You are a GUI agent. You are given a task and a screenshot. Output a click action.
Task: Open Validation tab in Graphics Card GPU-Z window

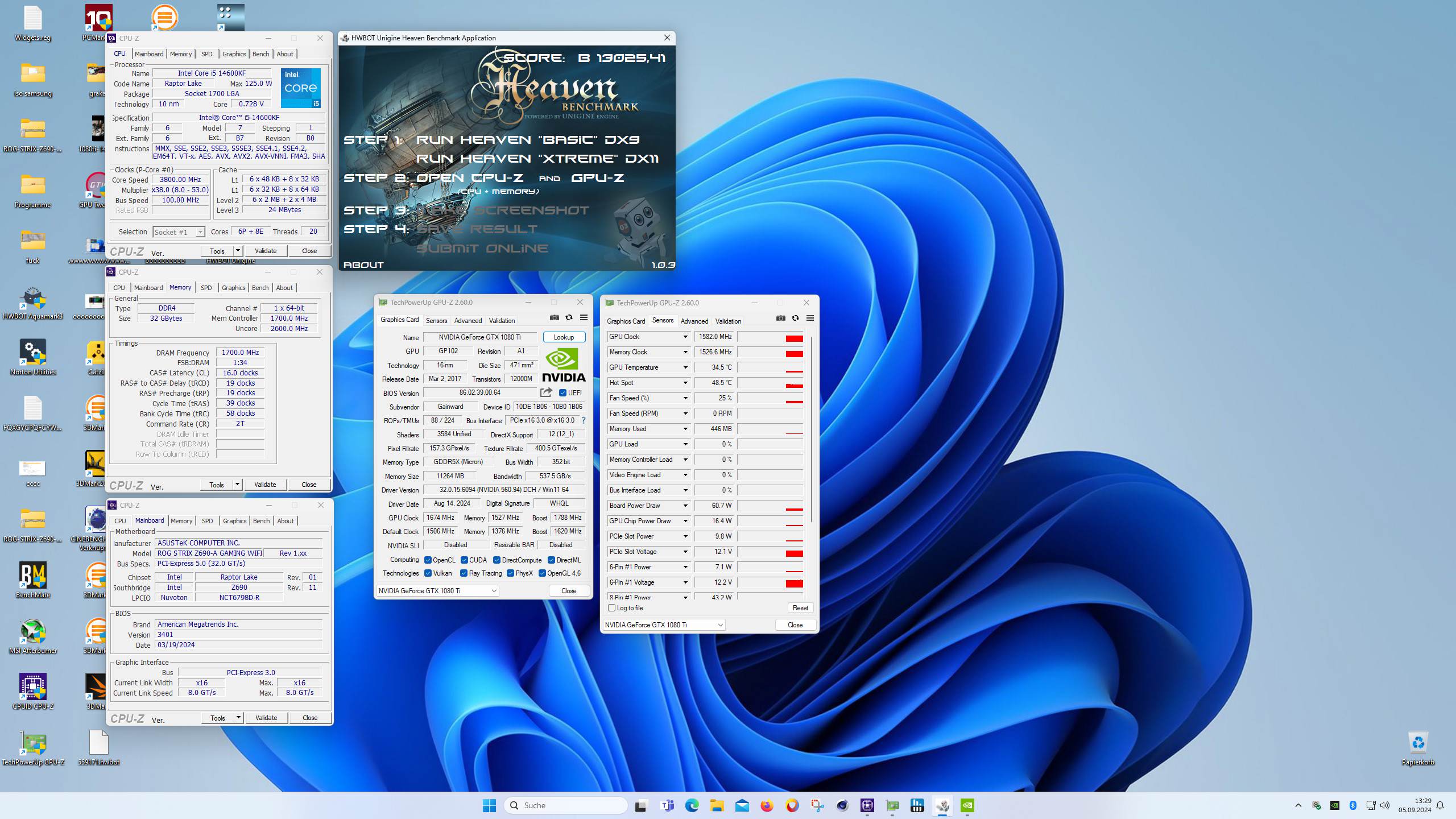pyautogui.click(x=502, y=321)
